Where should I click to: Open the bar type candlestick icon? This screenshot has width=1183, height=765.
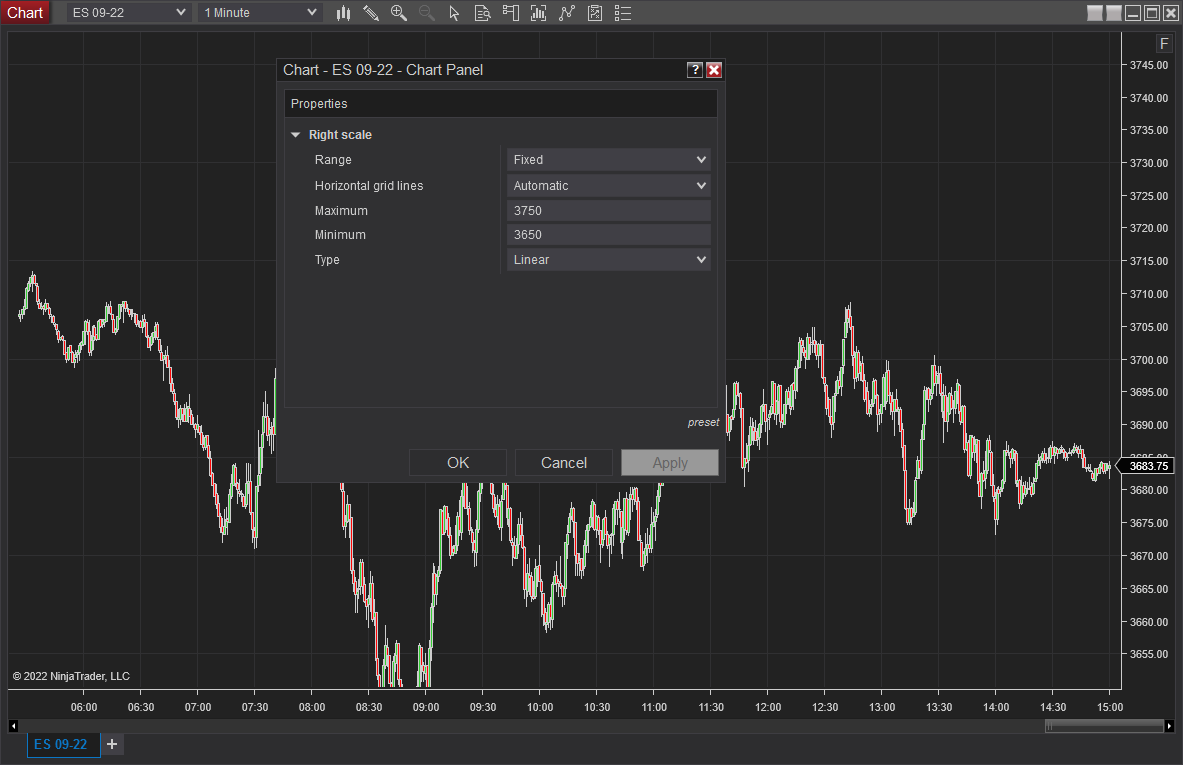tap(343, 13)
